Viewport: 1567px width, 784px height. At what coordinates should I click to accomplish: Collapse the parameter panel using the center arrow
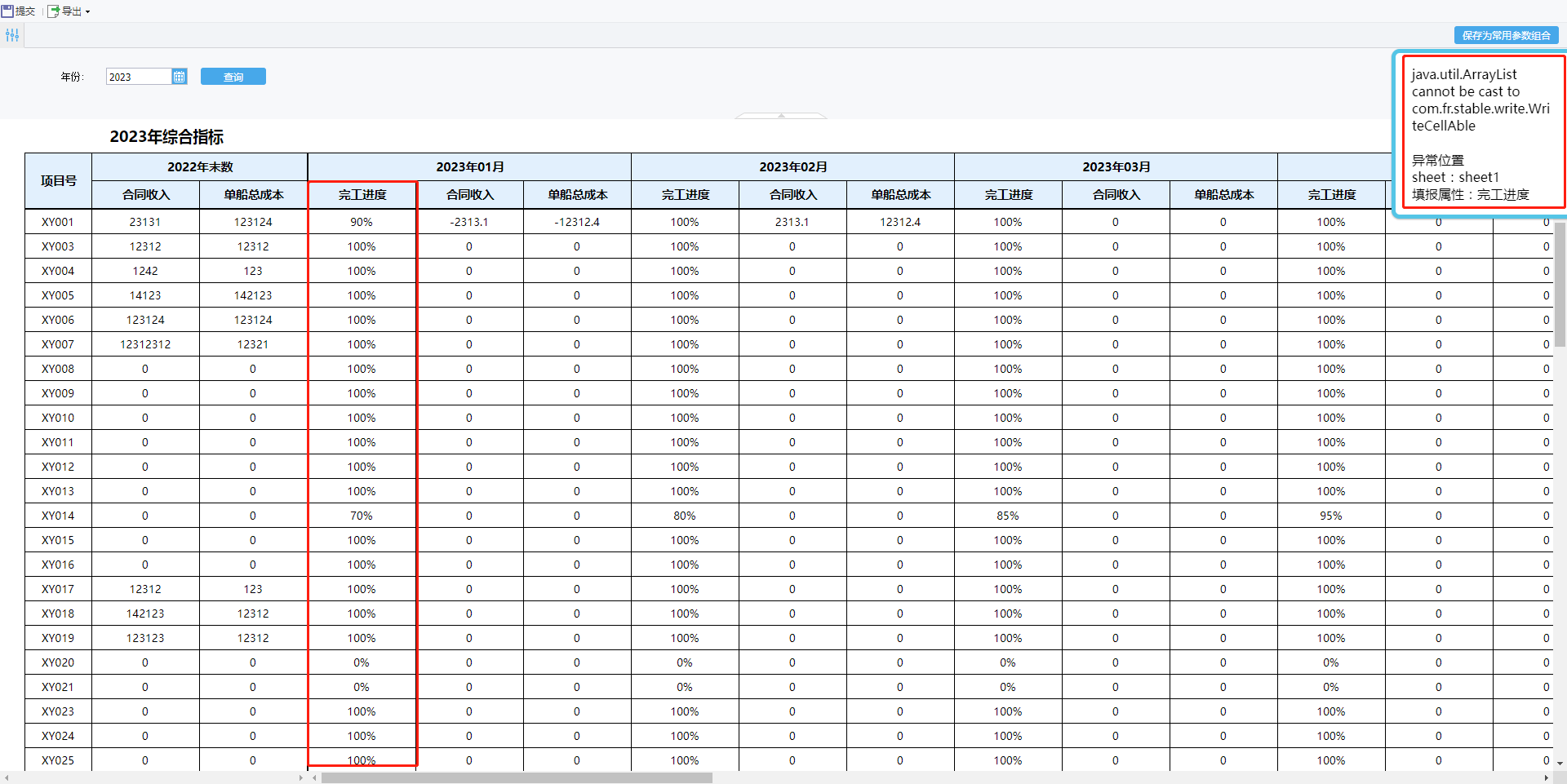click(781, 116)
